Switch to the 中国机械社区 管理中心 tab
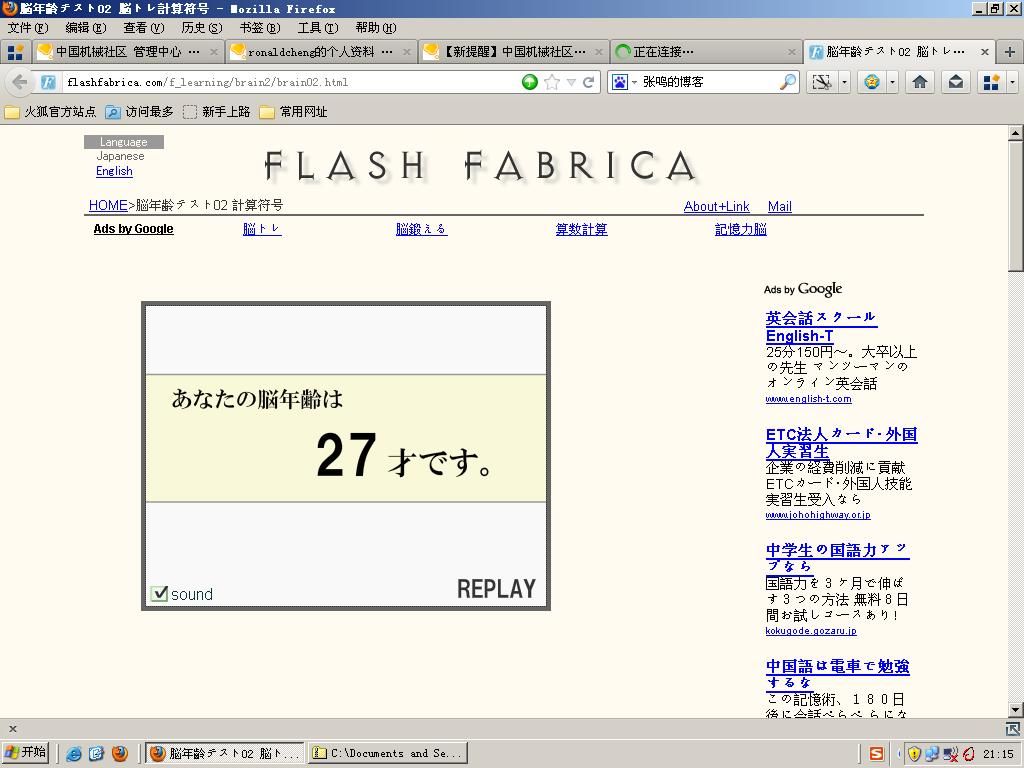Screen dimensions: 1024x768 [127, 52]
